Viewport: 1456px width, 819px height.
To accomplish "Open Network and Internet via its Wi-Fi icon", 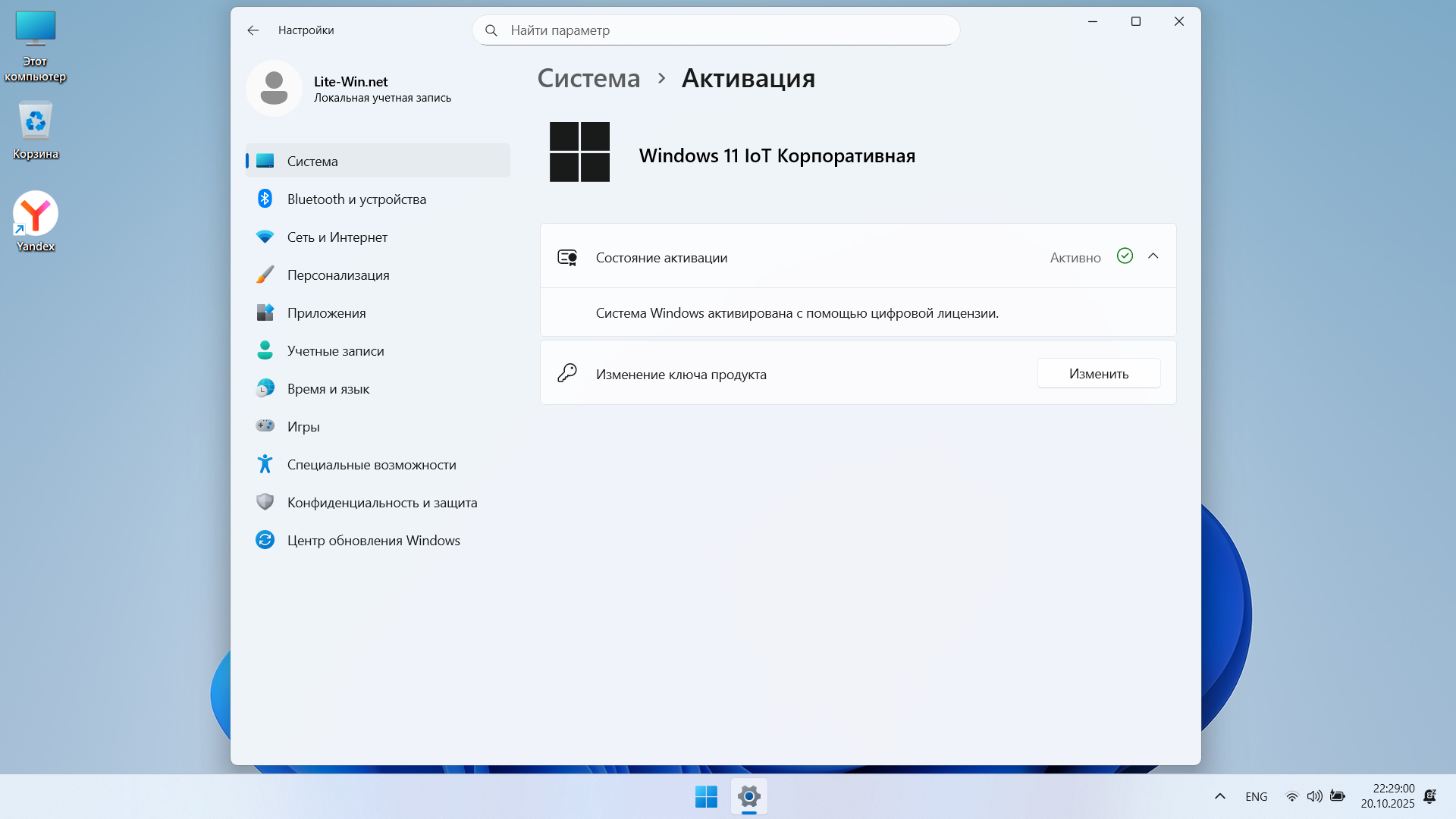I will tap(265, 237).
